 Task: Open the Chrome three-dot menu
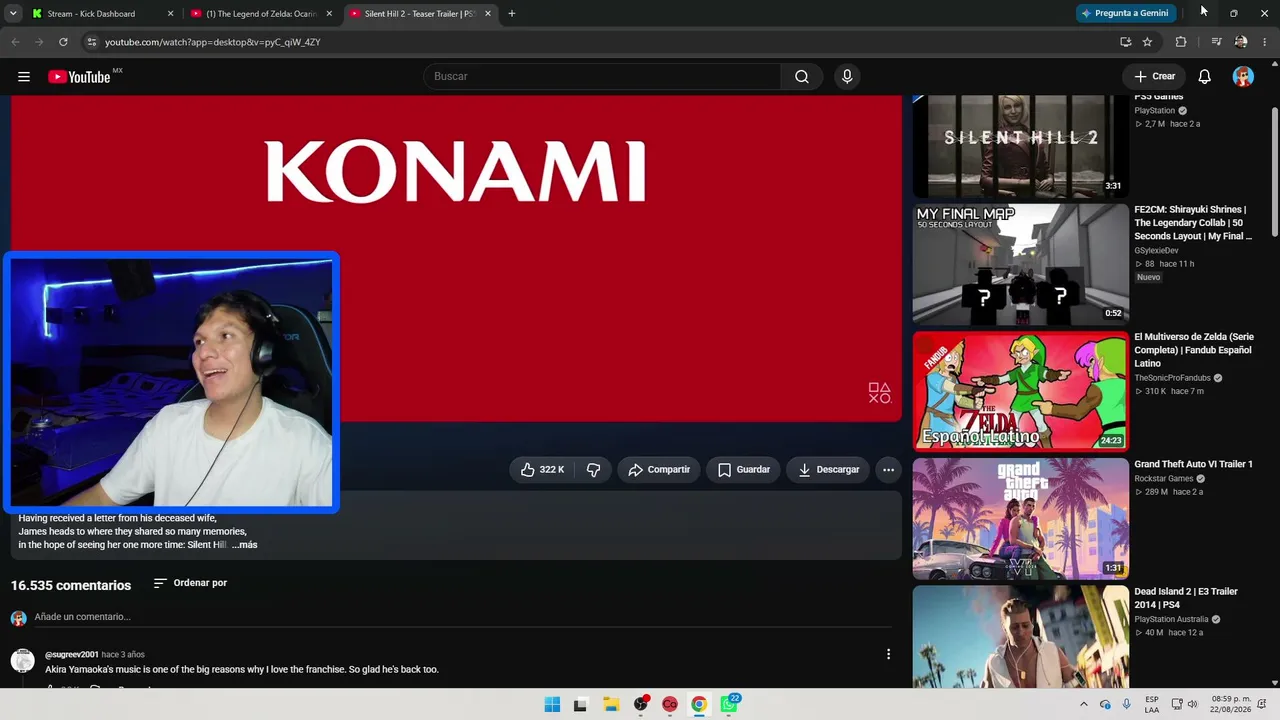[1266, 42]
